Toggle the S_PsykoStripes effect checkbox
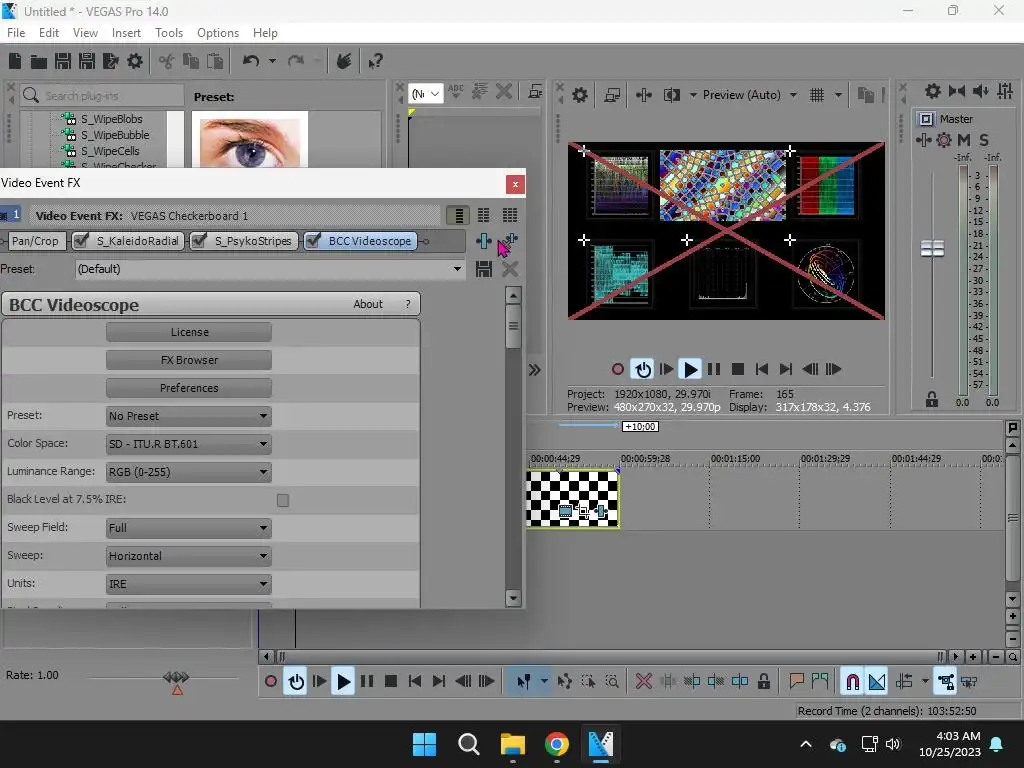1024x768 pixels. coord(199,241)
